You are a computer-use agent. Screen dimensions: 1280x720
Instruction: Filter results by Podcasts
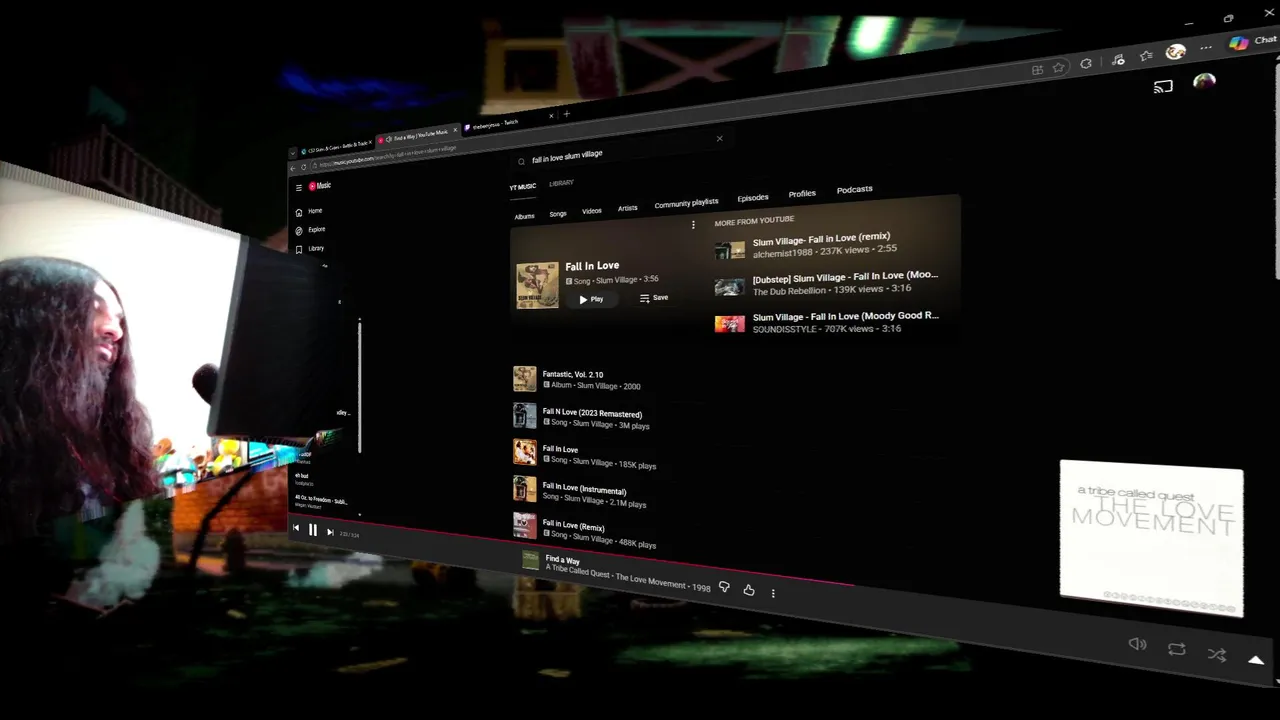point(855,189)
